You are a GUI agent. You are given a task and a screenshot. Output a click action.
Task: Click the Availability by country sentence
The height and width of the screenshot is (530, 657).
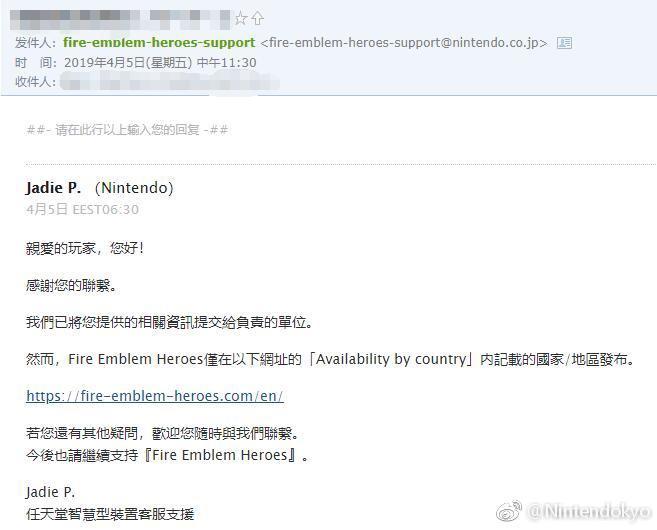point(331,359)
